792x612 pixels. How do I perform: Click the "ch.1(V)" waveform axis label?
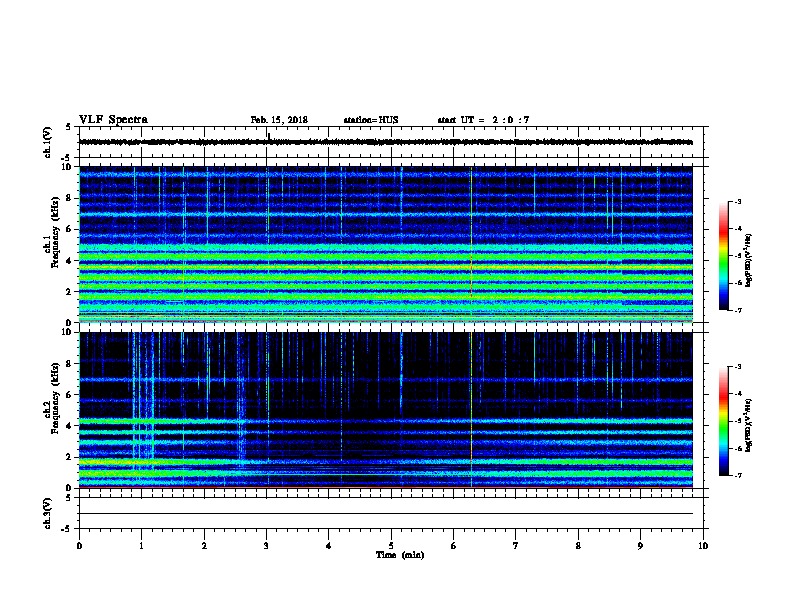pos(47,142)
